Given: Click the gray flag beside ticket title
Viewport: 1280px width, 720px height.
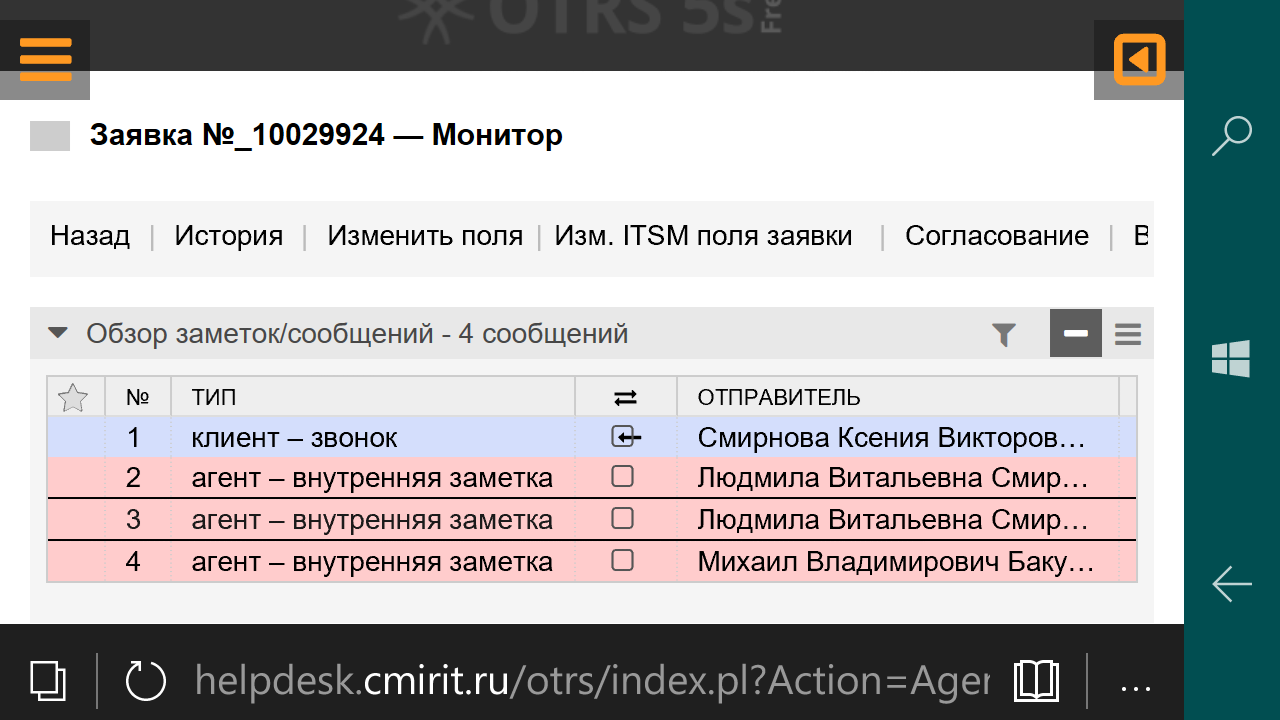Looking at the screenshot, I should [50, 136].
